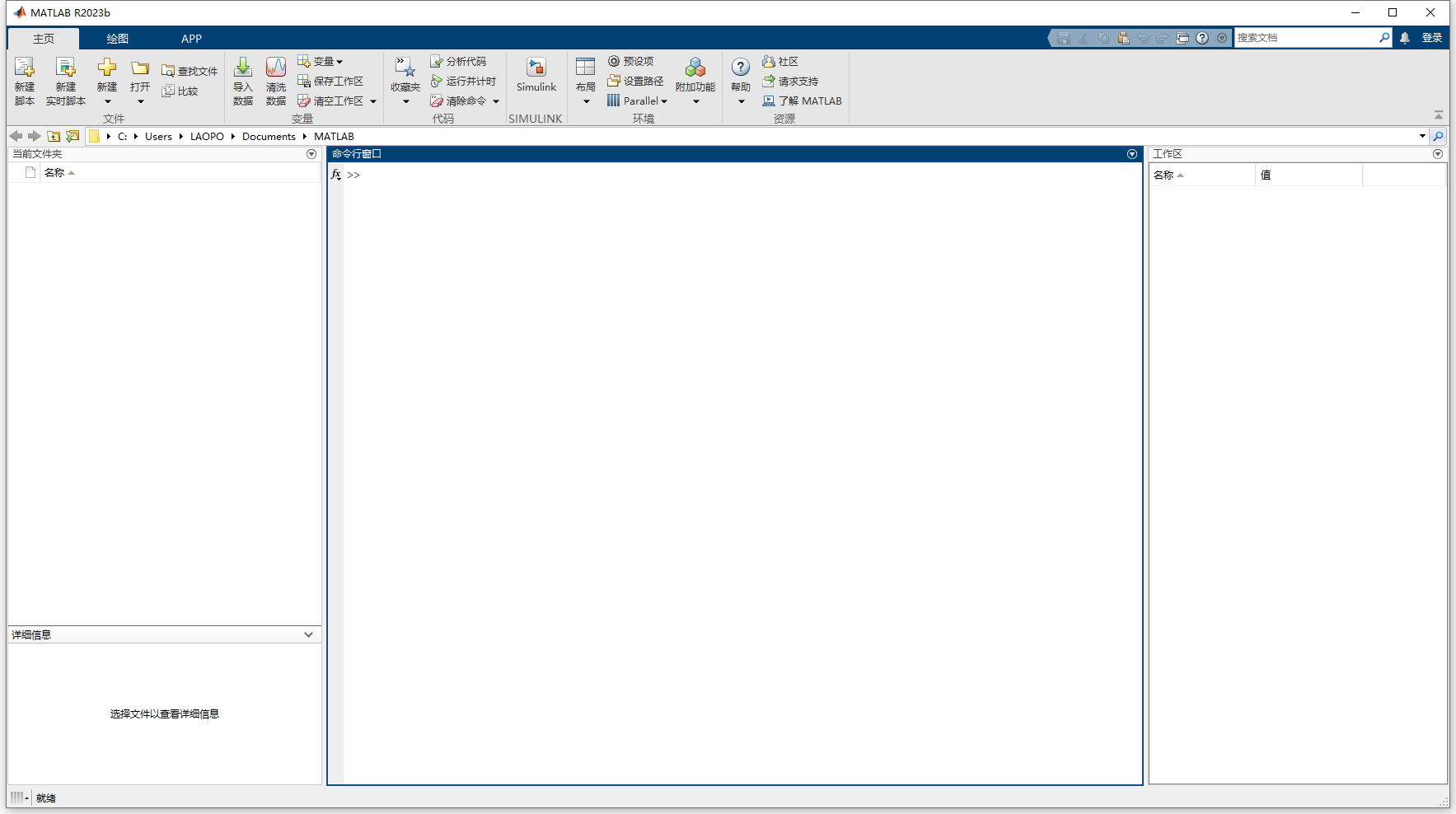1456x814 pixels.
Task: Click the yellow plus 新建 (New) icon
Action: [x=107, y=68]
